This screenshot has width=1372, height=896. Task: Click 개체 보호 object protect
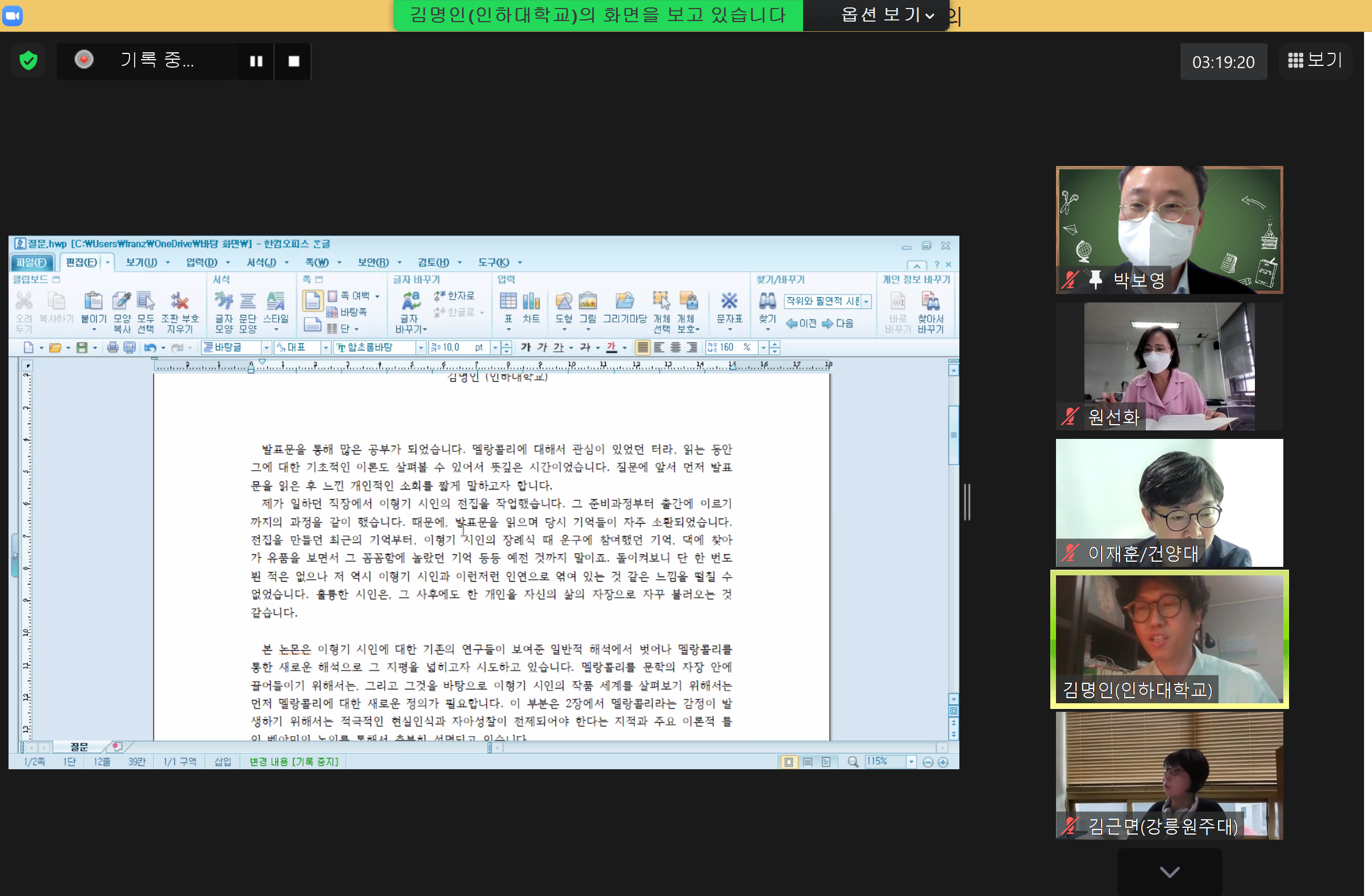pos(688,312)
